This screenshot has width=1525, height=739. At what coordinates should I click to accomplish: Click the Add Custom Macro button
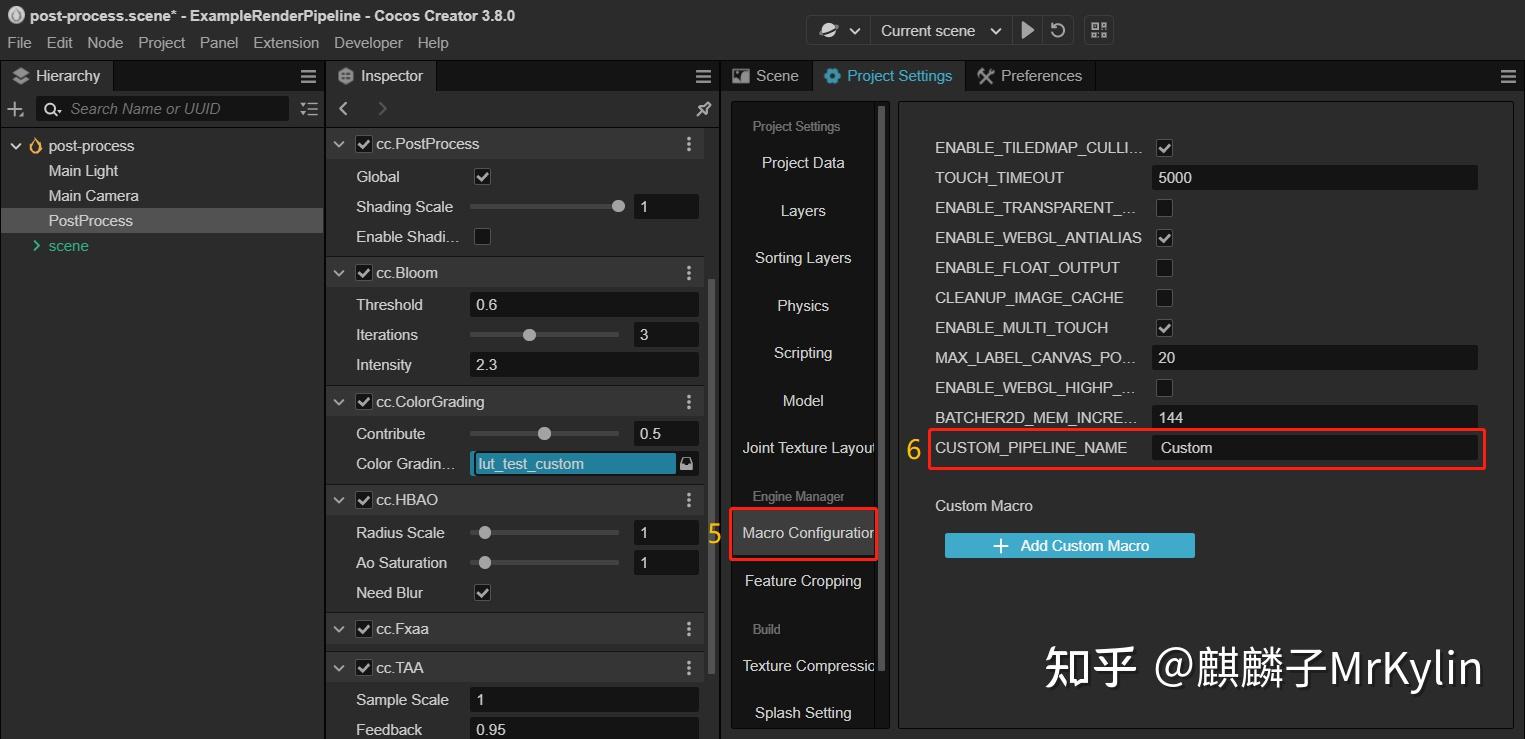[1069, 545]
